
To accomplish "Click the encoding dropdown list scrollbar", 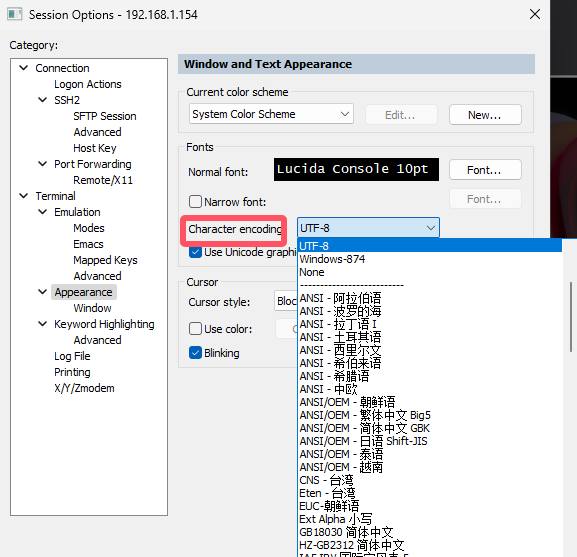I will tap(571, 317).
